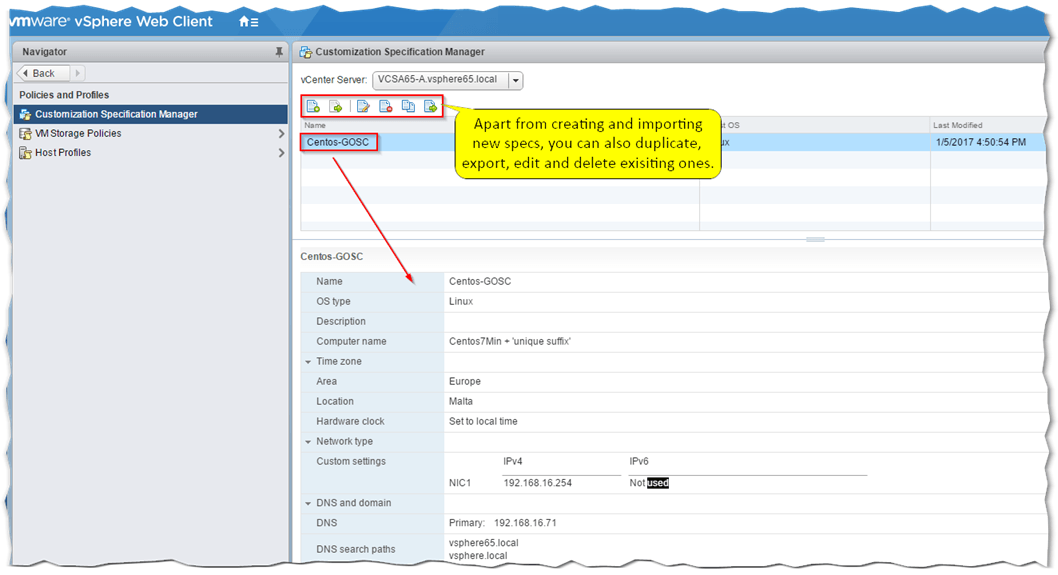
Task: Edit the selected specification pencil icon
Action: point(363,107)
